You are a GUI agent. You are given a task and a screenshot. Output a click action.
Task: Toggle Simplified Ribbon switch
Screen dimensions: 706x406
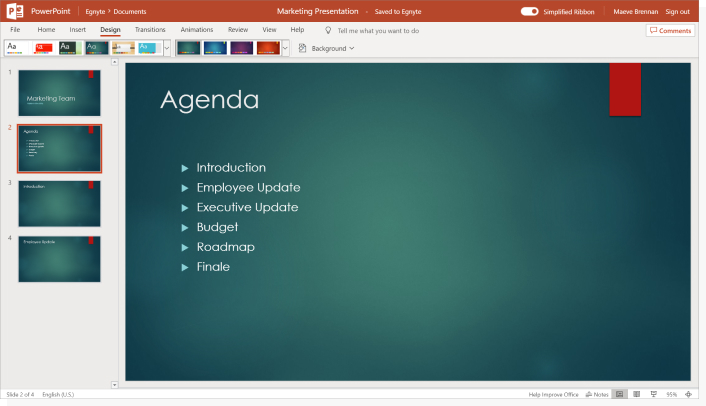(x=530, y=11)
